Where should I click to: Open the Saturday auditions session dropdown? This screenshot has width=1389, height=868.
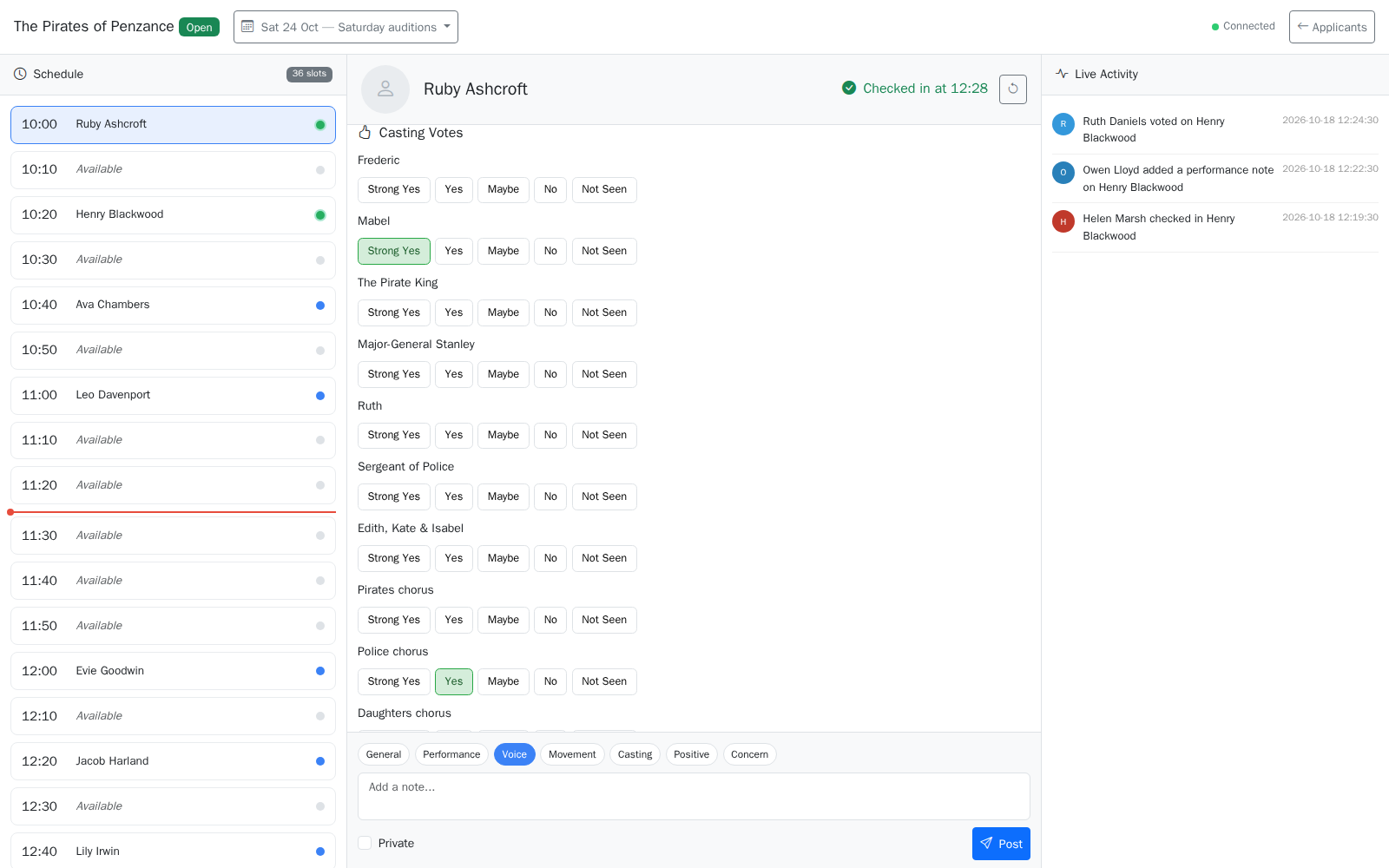[x=346, y=27]
